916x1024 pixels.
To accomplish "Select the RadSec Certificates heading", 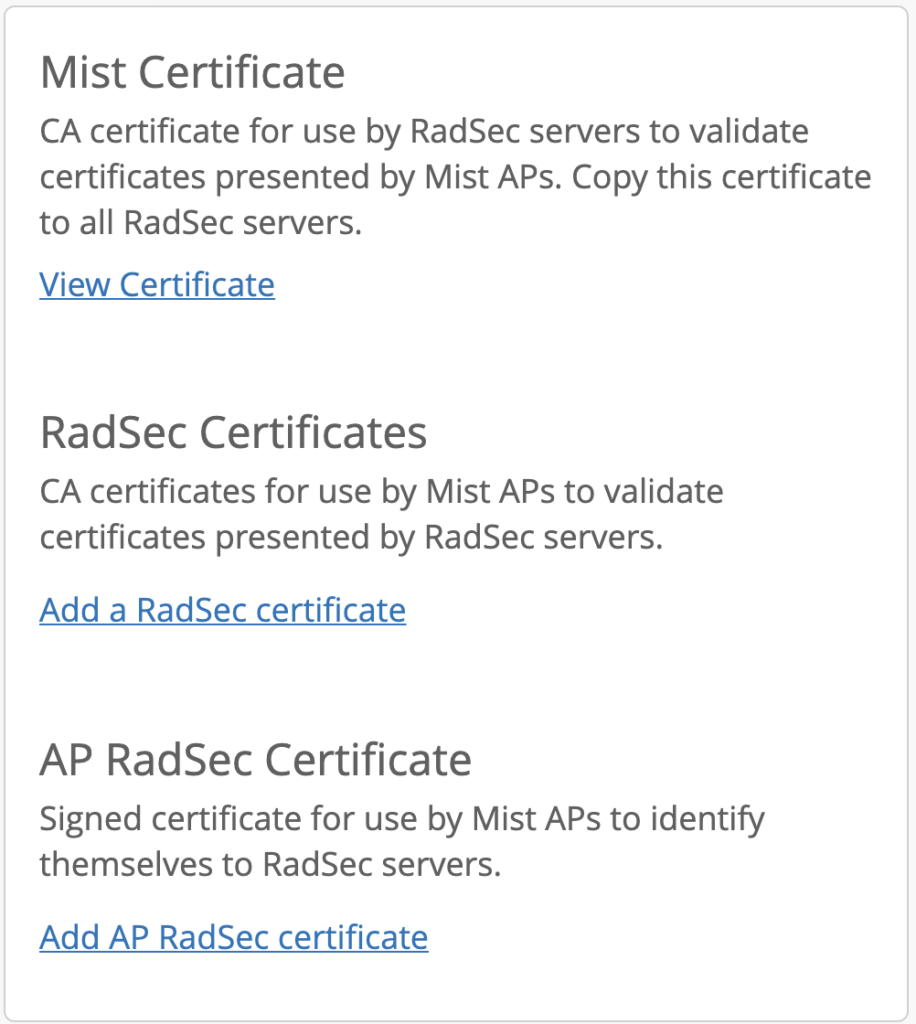I will tap(233, 432).
